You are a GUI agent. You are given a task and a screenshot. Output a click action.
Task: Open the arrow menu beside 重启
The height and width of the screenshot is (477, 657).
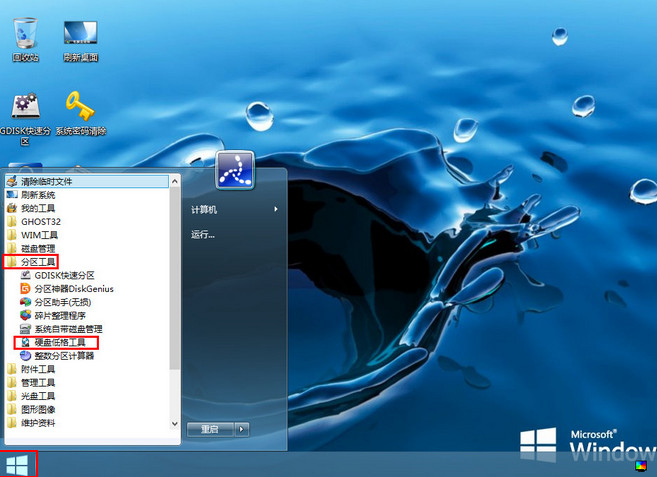pos(242,429)
